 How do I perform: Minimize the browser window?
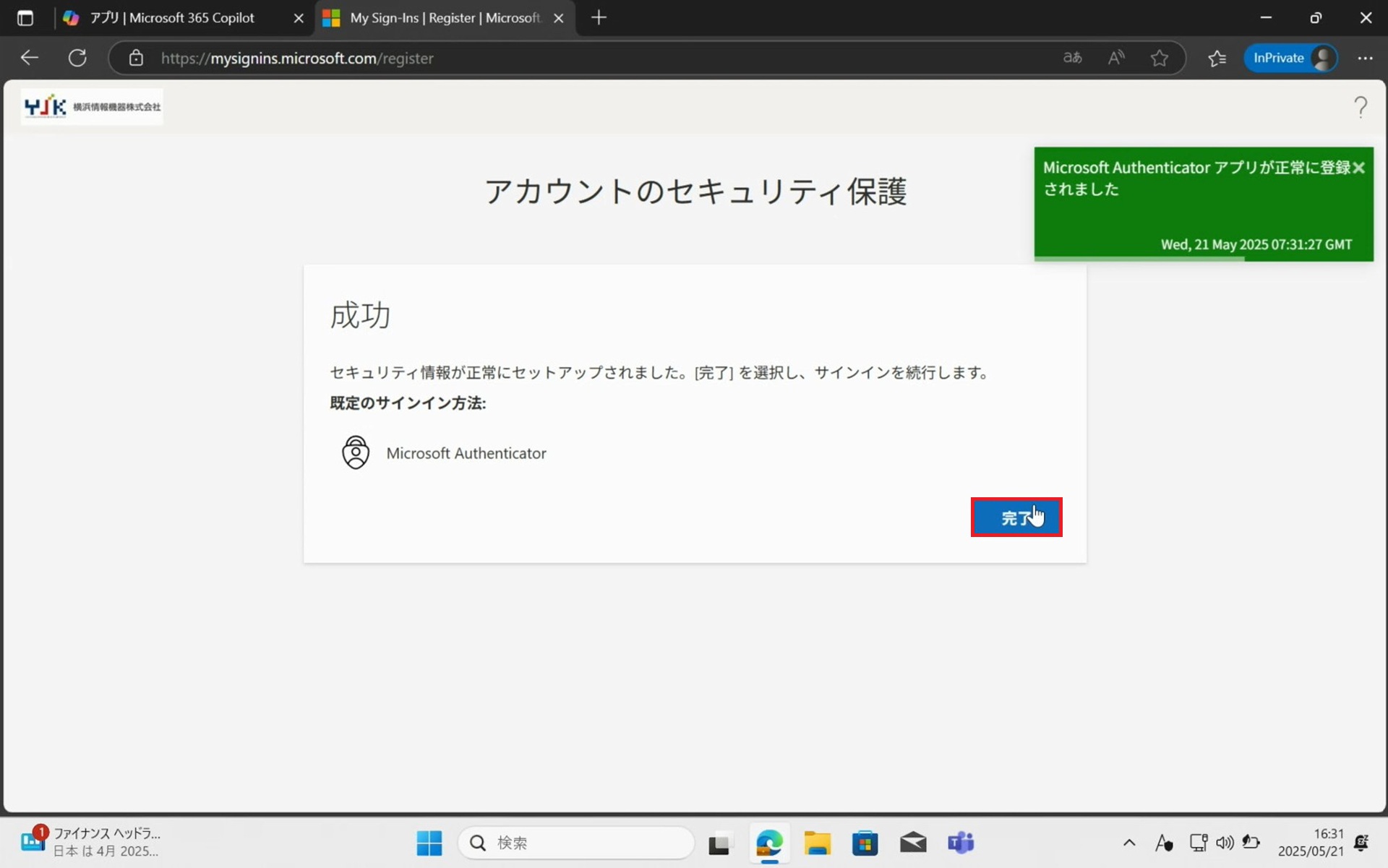1266,18
